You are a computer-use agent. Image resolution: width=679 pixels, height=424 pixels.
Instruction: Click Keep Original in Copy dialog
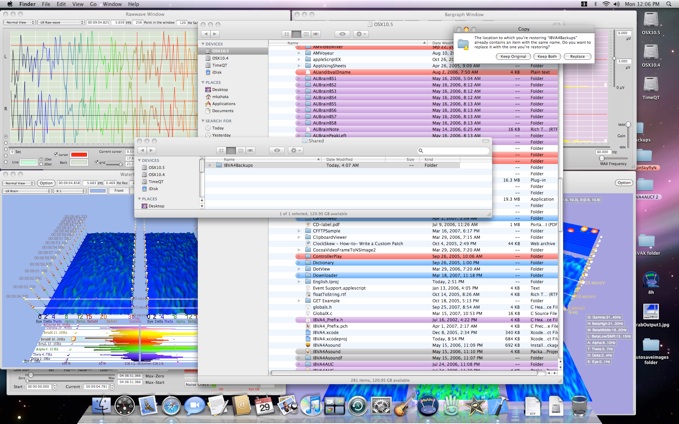click(x=513, y=57)
